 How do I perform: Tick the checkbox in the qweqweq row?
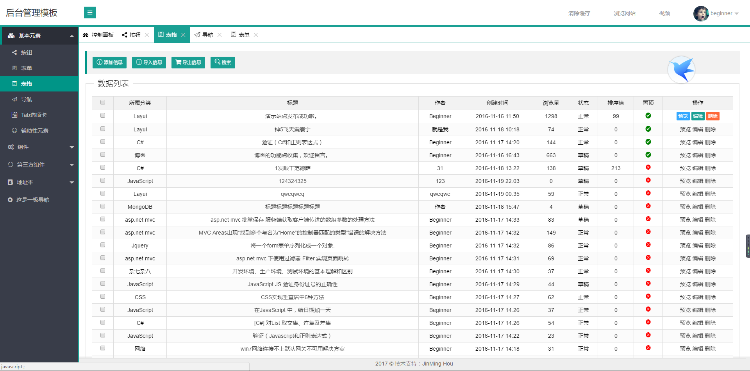(102, 193)
